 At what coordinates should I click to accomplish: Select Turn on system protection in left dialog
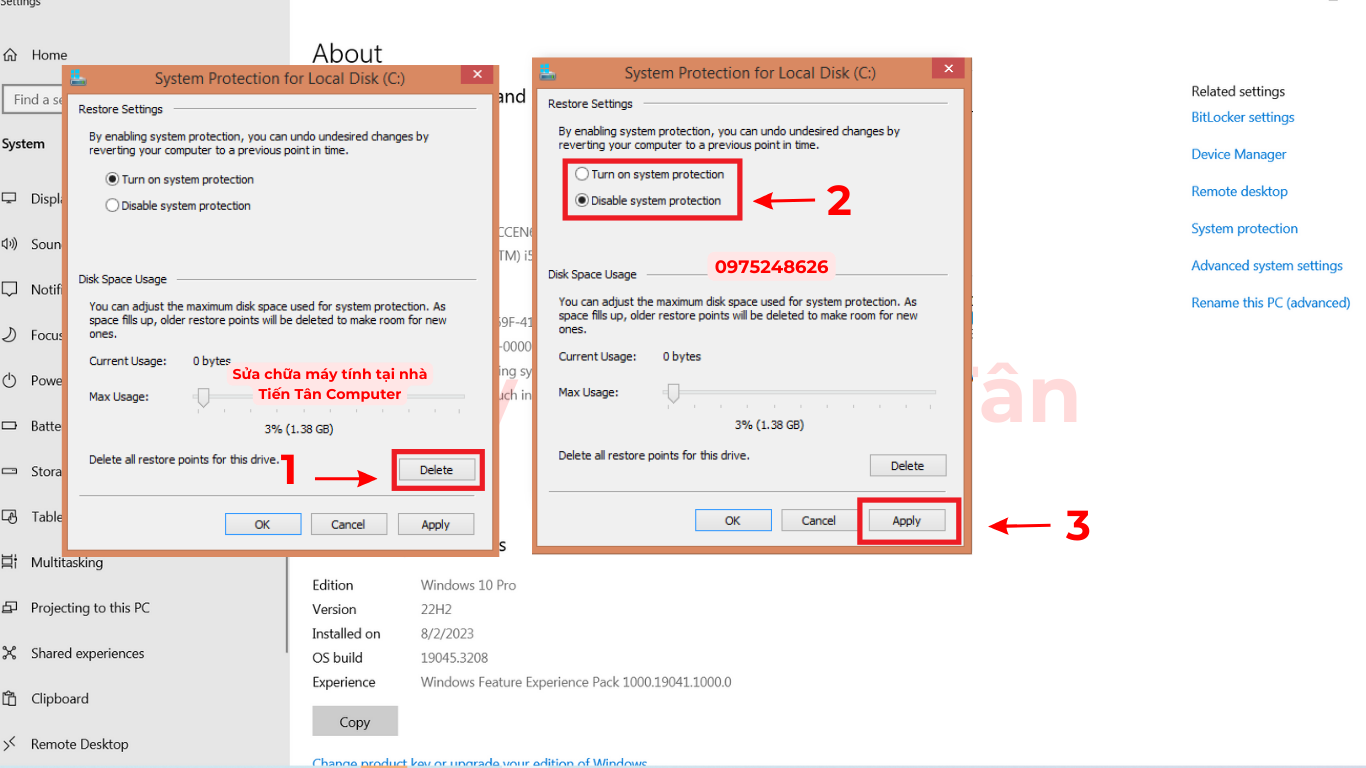tap(180, 180)
